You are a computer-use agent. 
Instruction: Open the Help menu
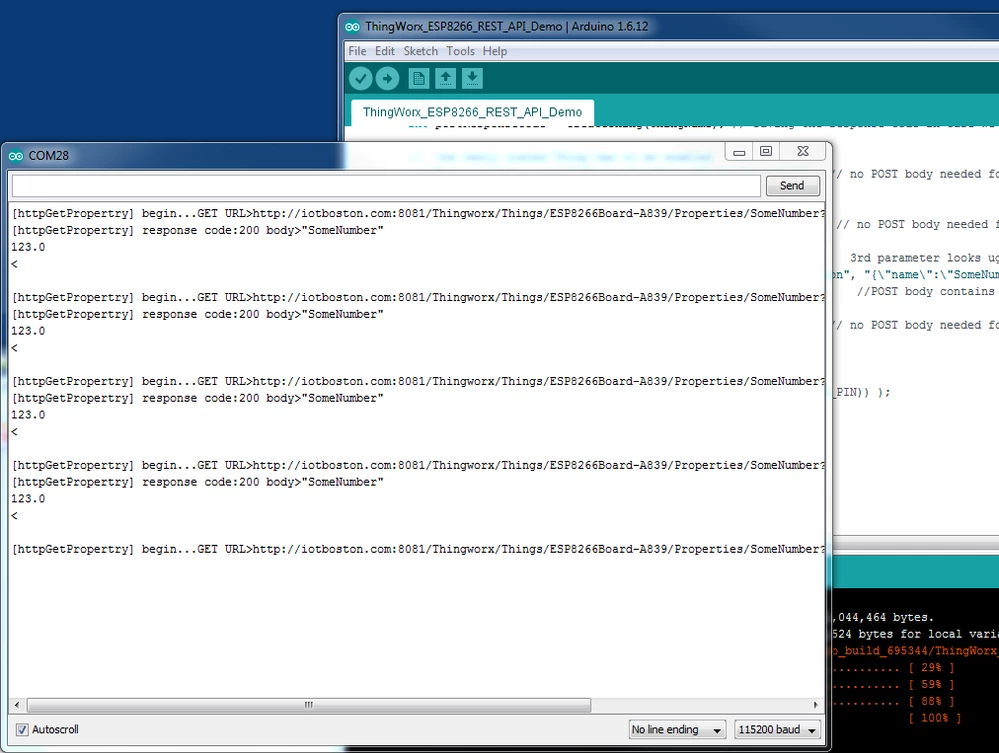[495, 51]
